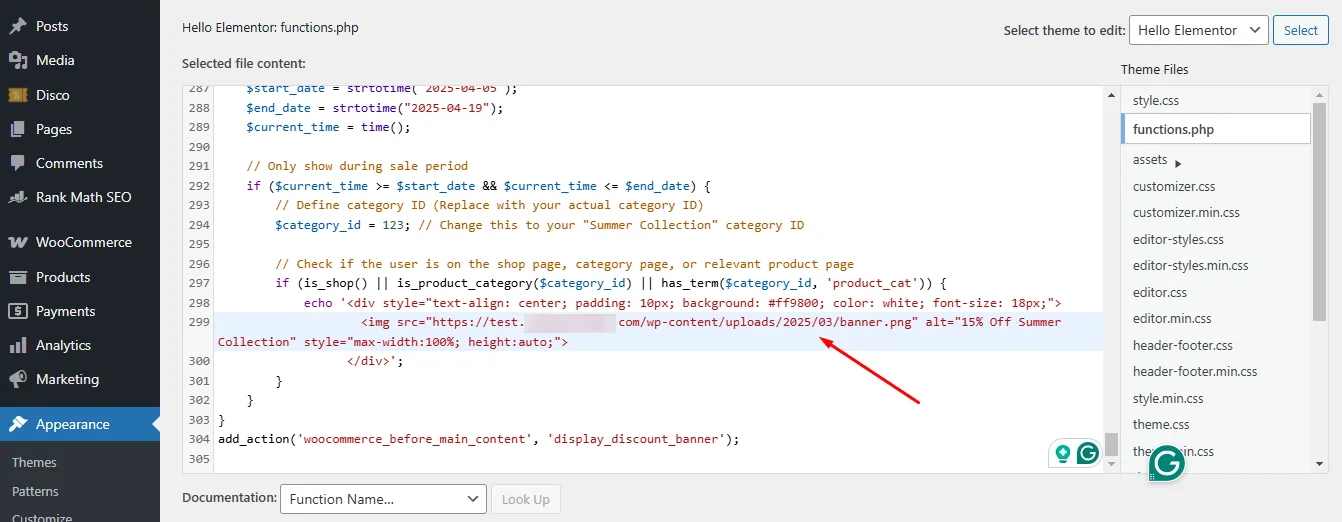Image resolution: width=1342 pixels, height=522 pixels.
Task: Open style.min.css file
Action: (1168, 398)
